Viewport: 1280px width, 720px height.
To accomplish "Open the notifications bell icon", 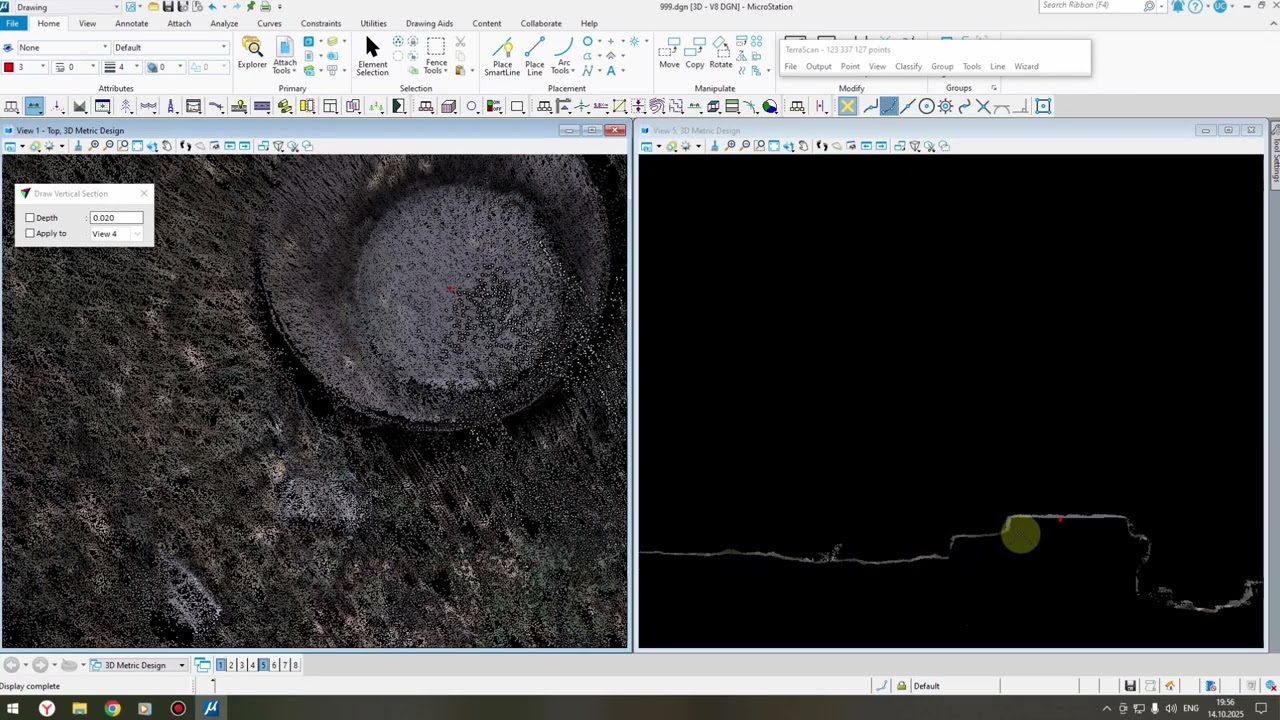I will coord(1178,6).
